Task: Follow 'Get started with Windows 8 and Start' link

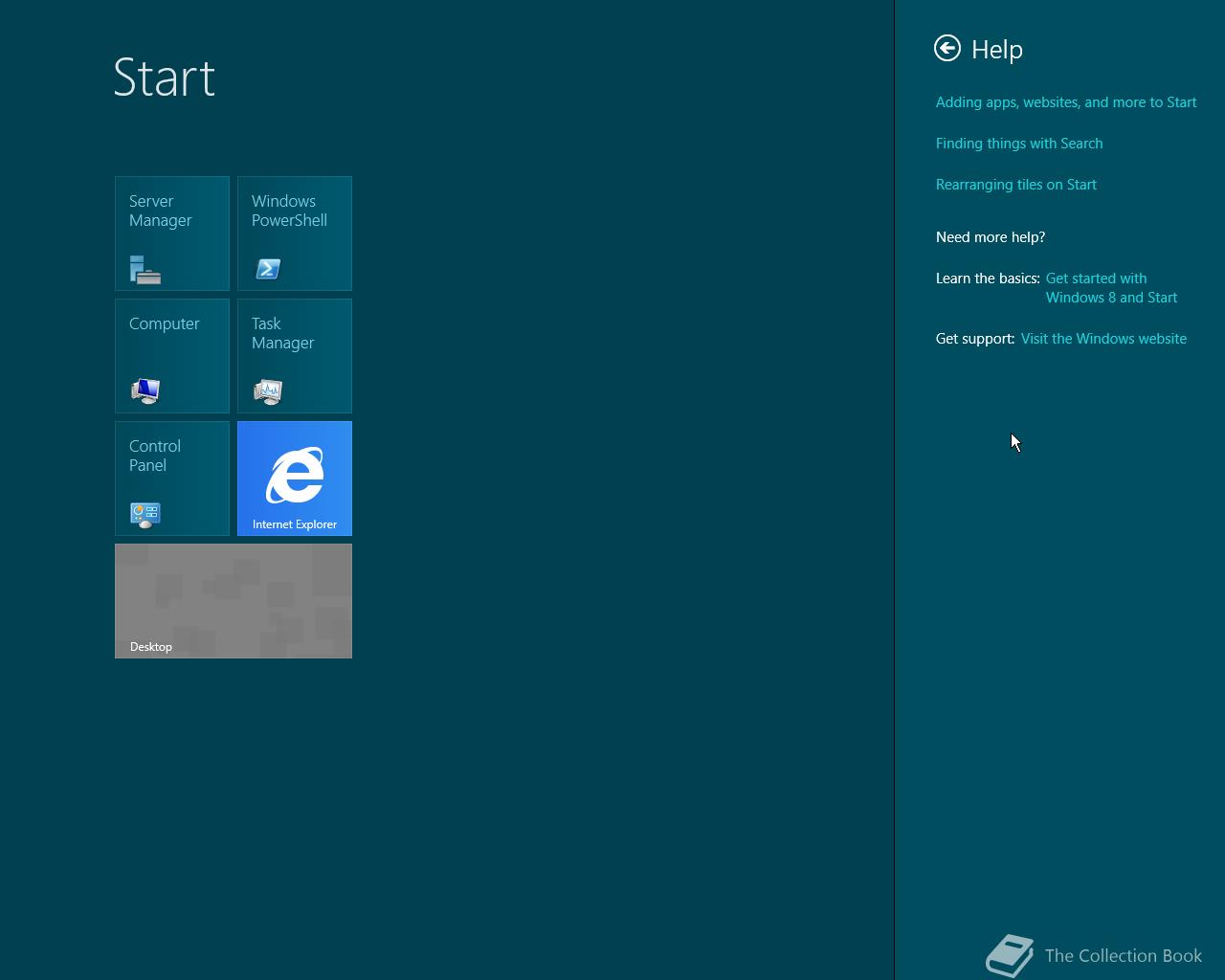Action: [x=1111, y=288]
